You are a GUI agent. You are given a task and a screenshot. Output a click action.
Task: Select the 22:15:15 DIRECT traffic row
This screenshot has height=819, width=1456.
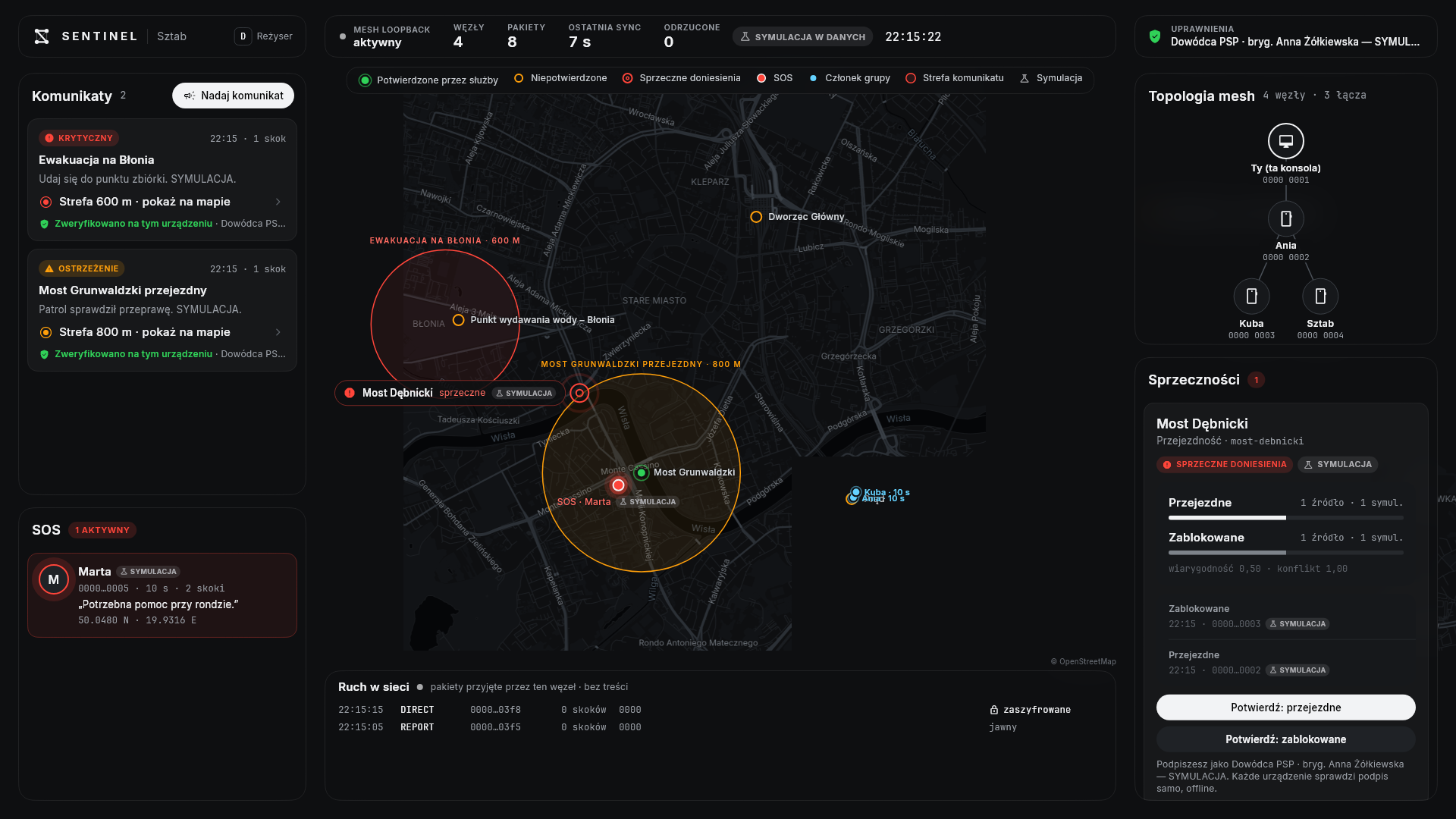click(720, 710)
